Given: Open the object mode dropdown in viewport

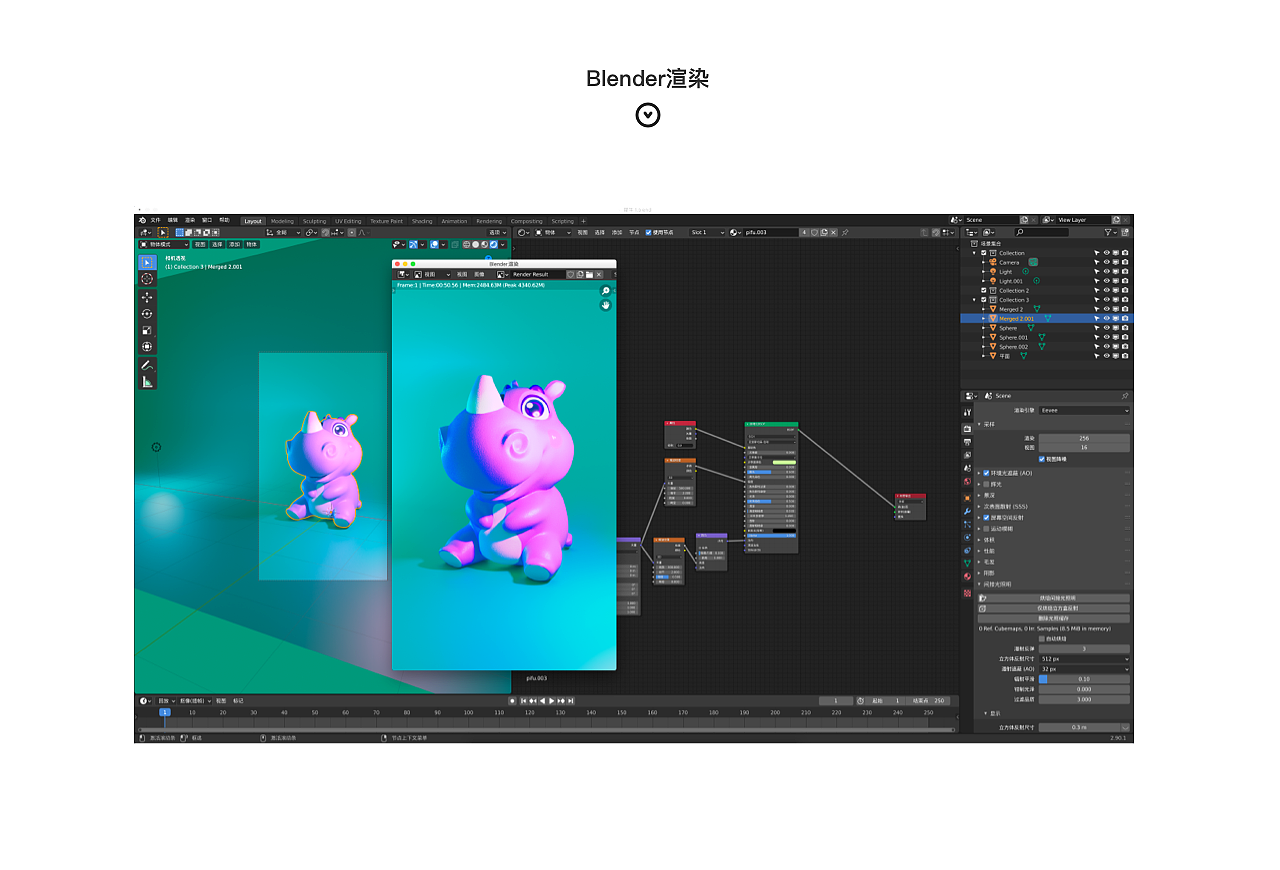Looking at the screenshot, I should (164, 244).
